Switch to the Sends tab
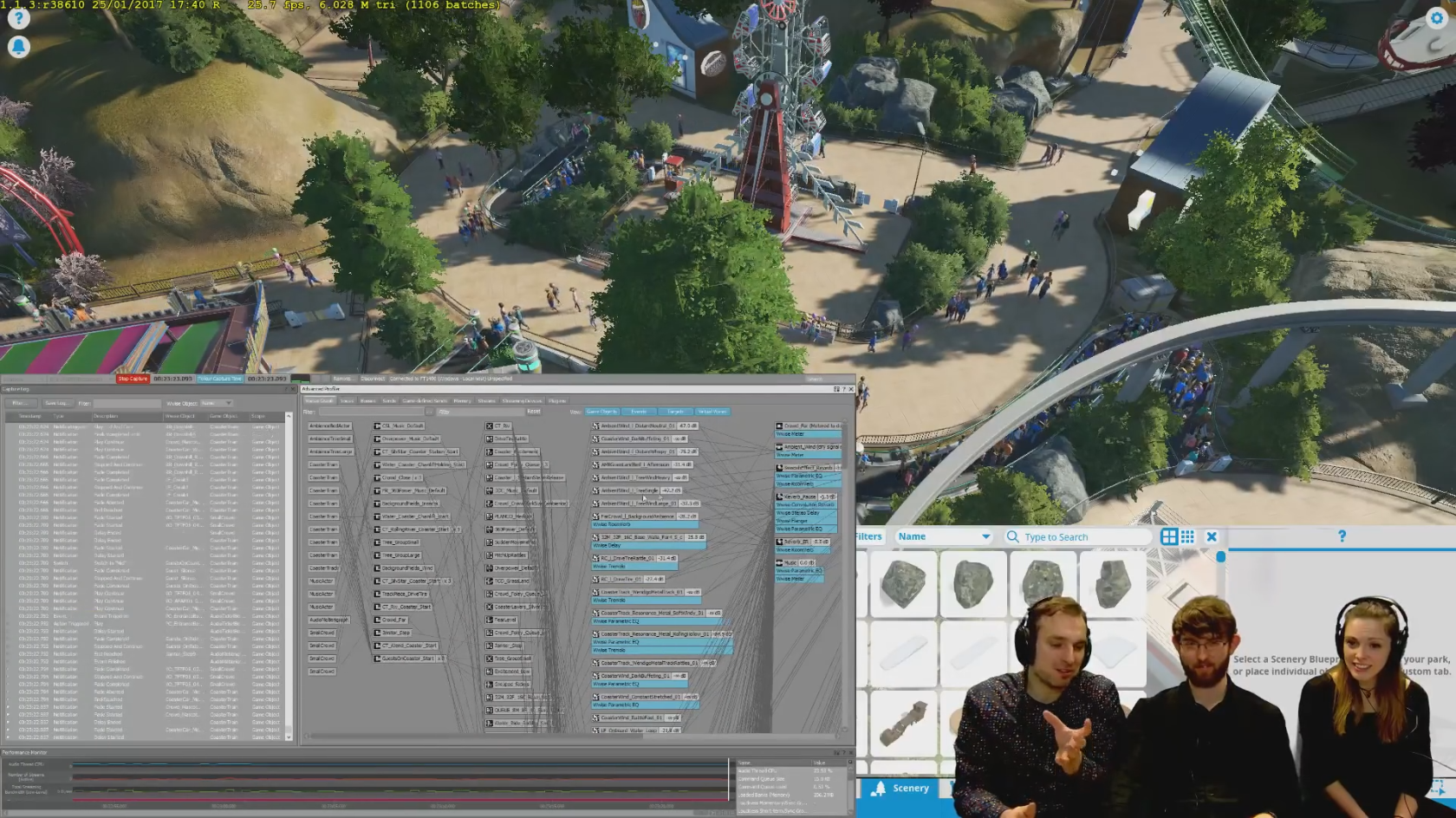Viewport: 1456px width, 818px height. 389,400
